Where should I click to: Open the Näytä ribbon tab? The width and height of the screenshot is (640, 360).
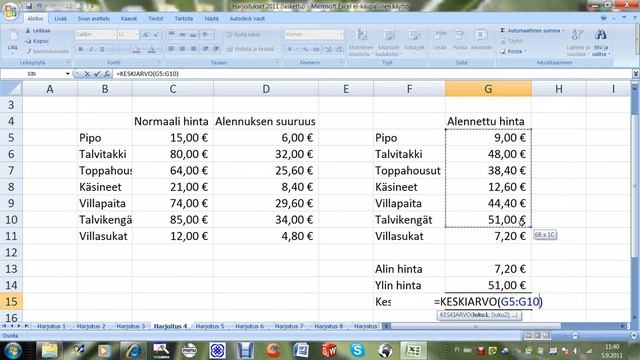(x=211, y=18)
